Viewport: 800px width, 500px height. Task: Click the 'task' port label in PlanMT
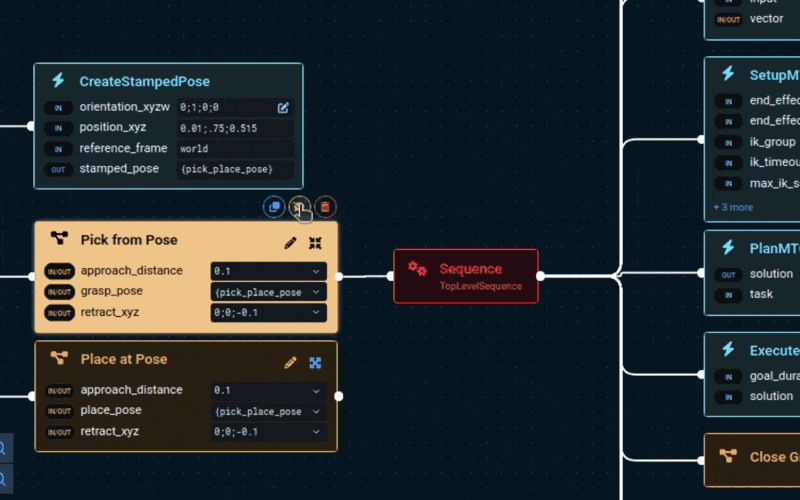click(x=761, y=294)
